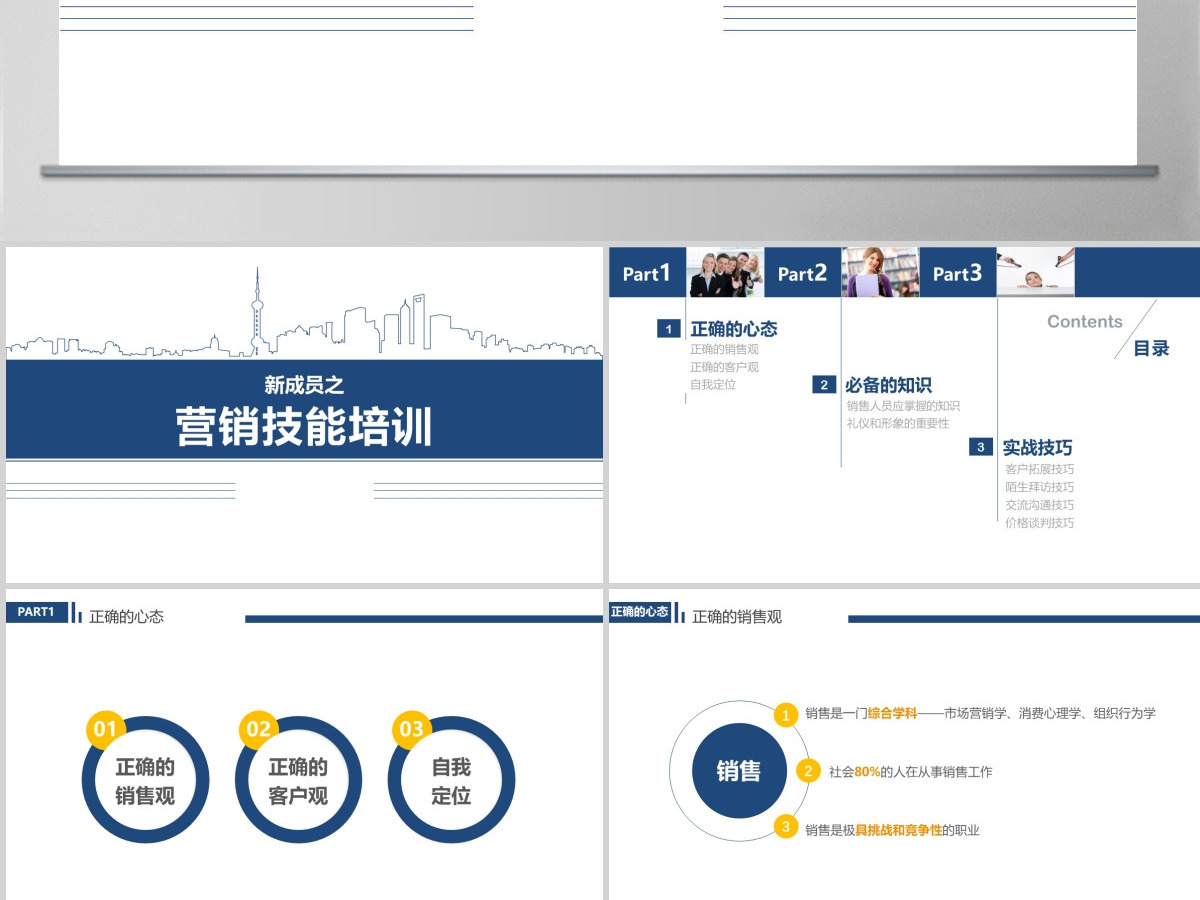Click the subtitle 新成员之
Image resolution: width=1200 pixels, height=900 pixels.
304,385
